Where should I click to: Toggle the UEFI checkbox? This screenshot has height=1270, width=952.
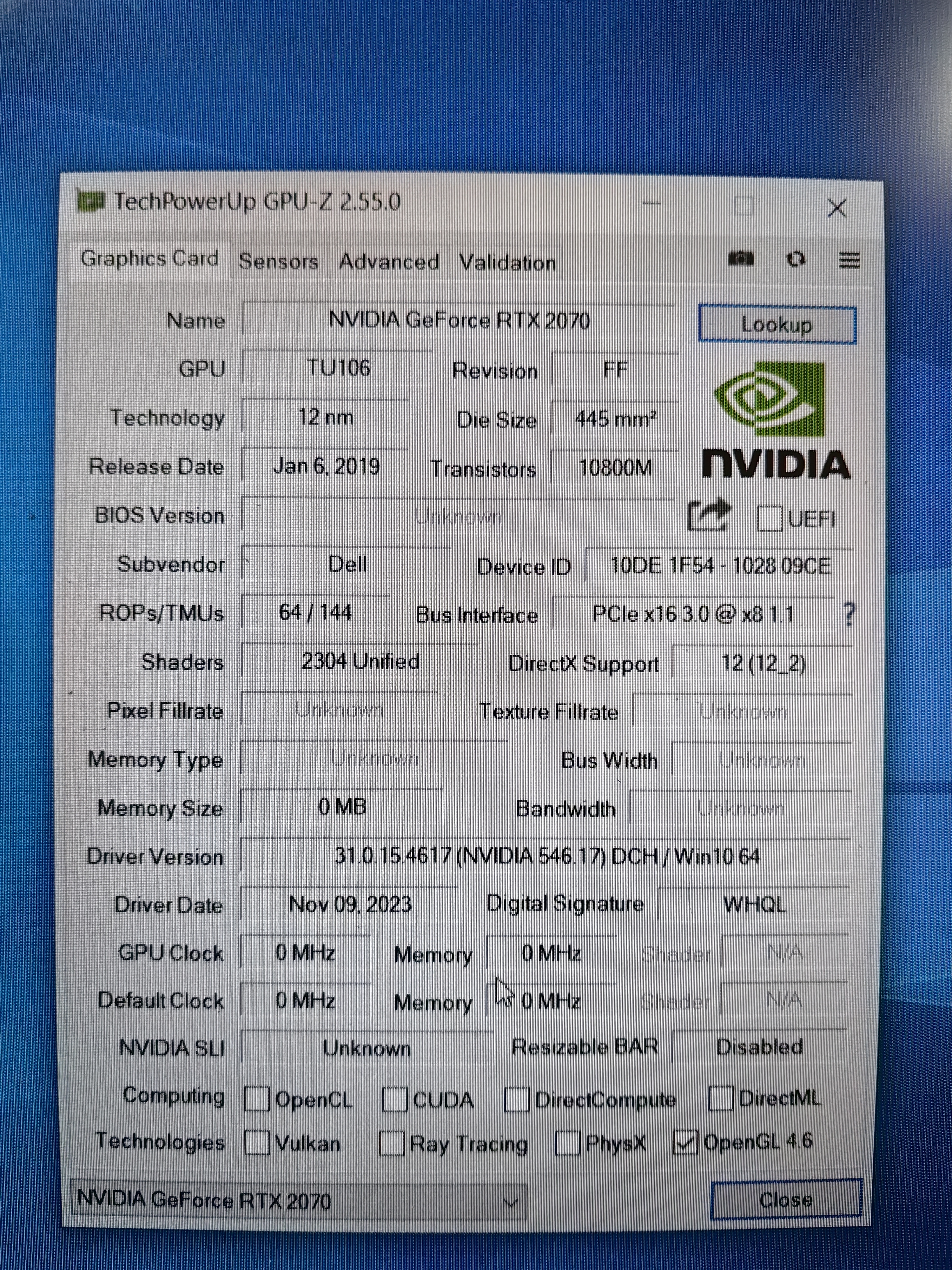click(x=769, y=519)
